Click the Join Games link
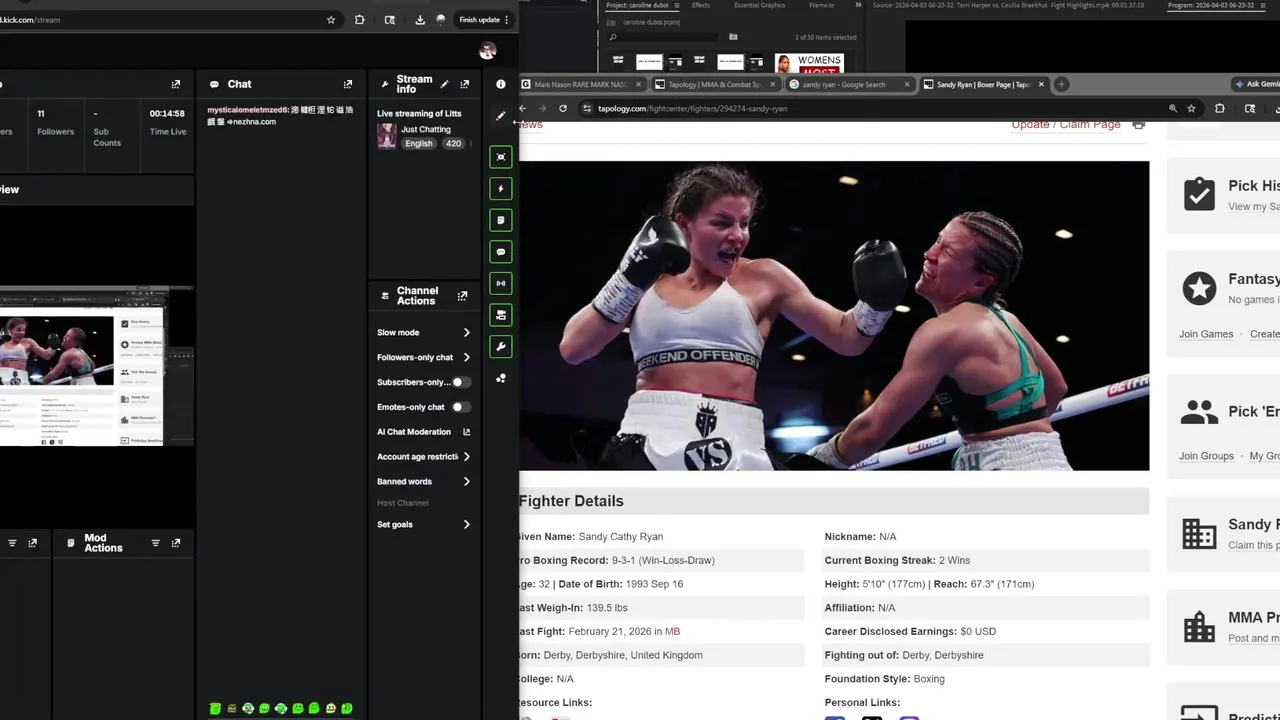 tap(1206, 334)
